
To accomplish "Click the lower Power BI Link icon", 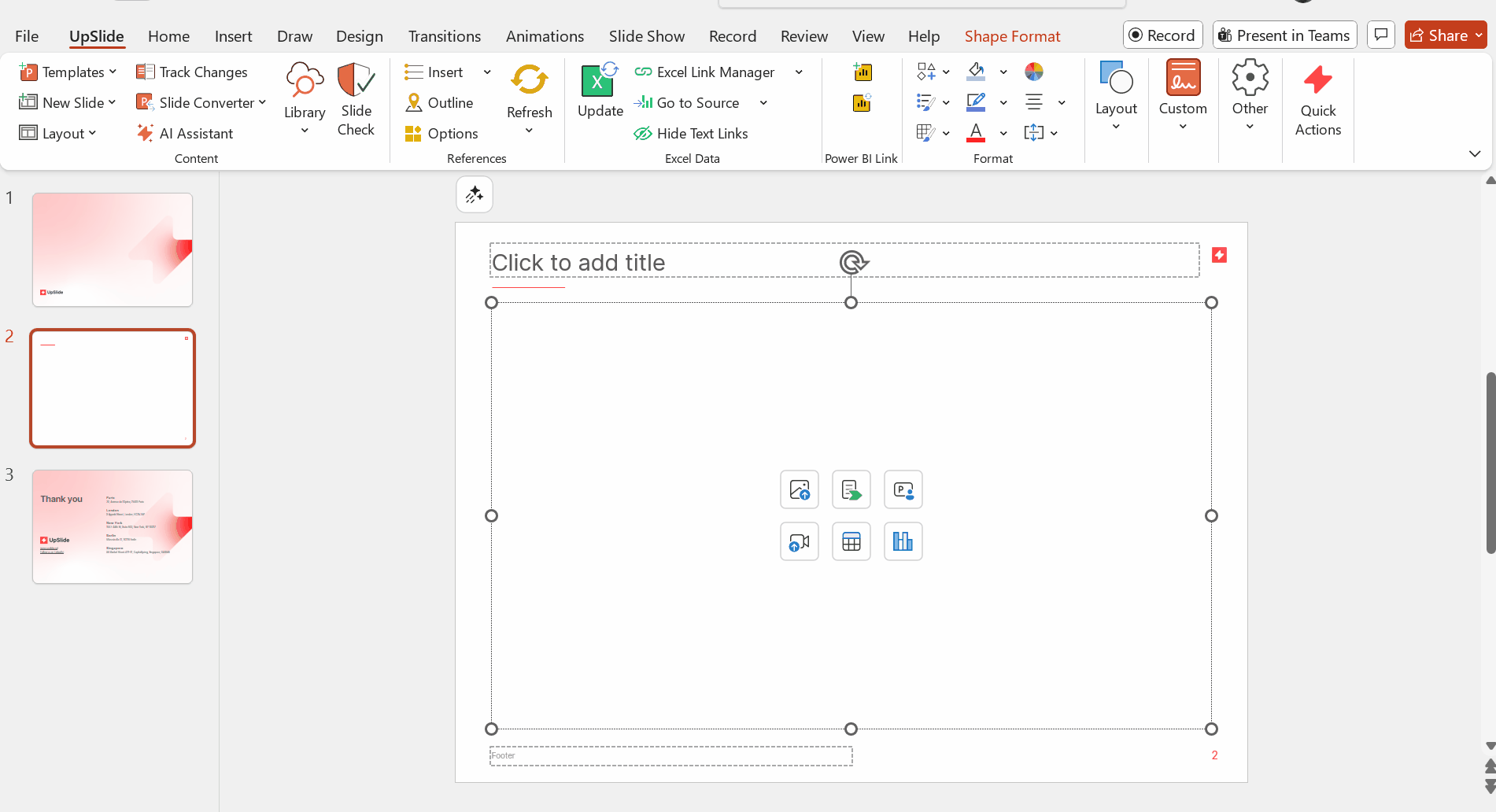I will 863,103.
